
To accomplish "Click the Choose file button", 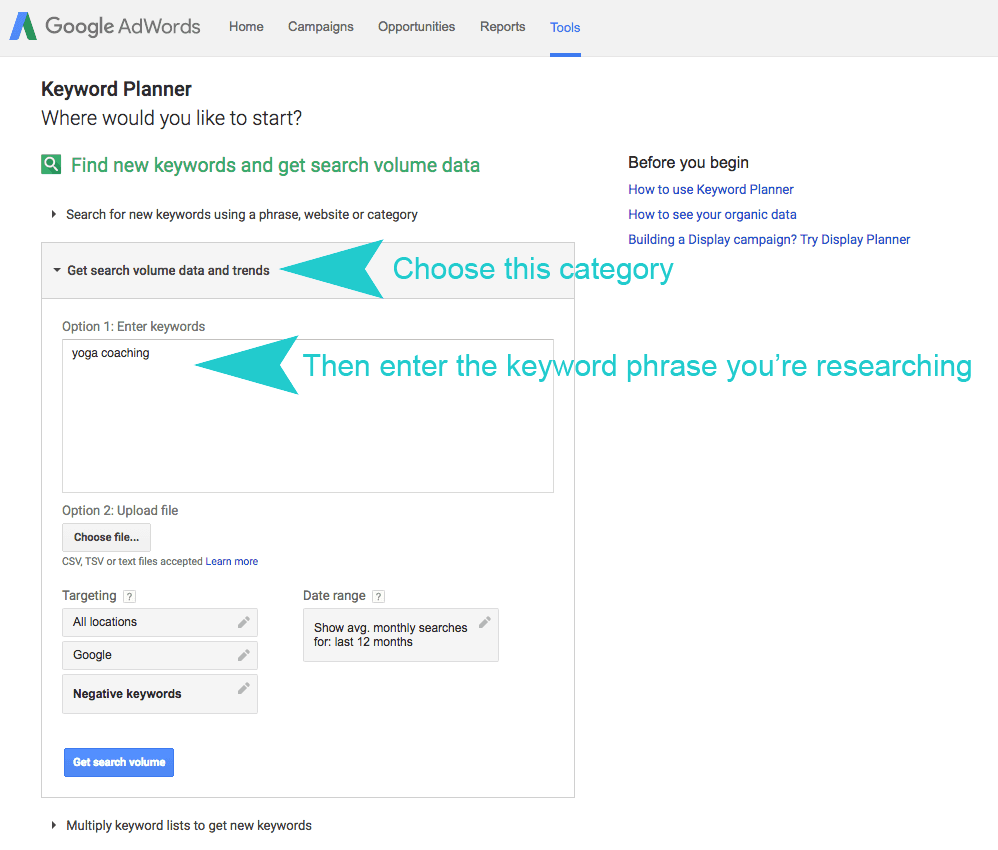I will pyautogui.click(x=106, y=537).
